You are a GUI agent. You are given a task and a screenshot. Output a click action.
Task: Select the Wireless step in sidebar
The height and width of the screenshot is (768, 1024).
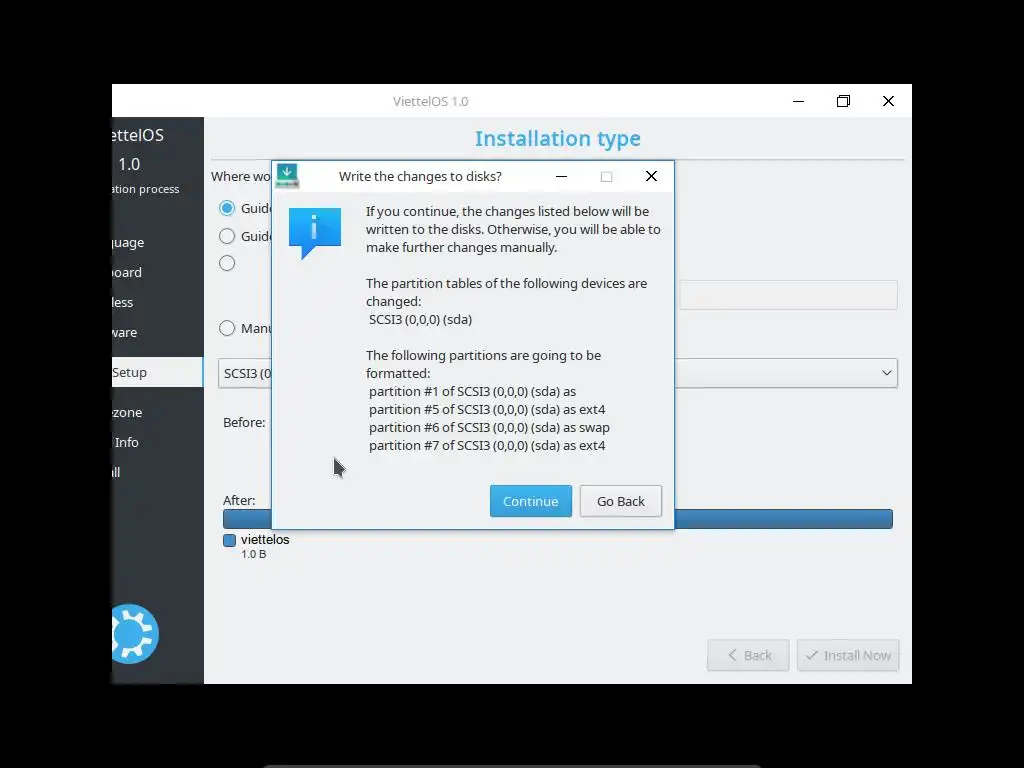(123, 302)
